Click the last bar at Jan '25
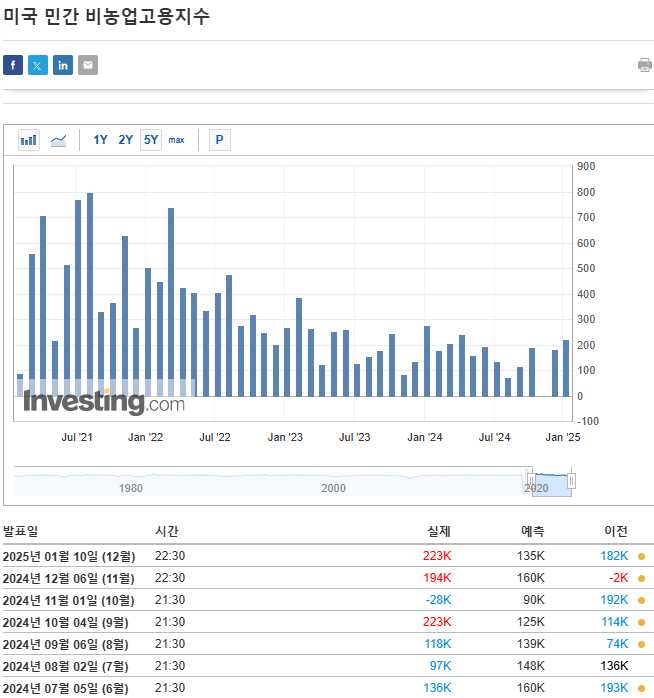Viewport: 654px width, 698px height. (566, 368)
